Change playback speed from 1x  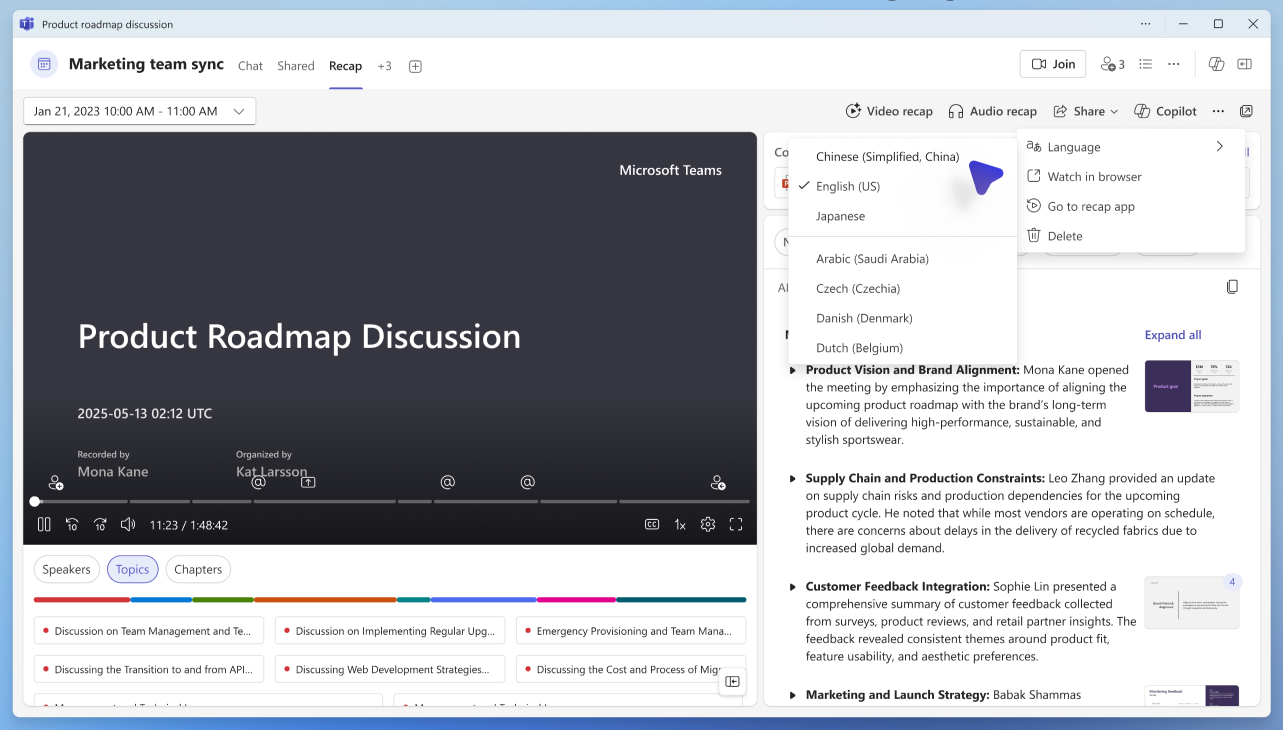[680, 524]
